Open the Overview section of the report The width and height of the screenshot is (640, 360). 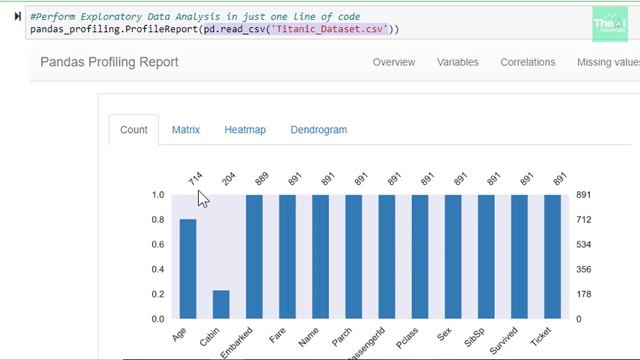(394, 62)
